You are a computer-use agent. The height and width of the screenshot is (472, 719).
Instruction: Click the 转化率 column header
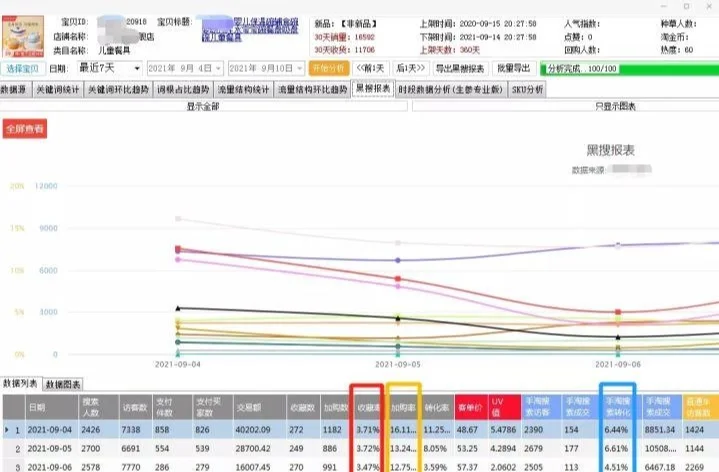pos(437,407)
